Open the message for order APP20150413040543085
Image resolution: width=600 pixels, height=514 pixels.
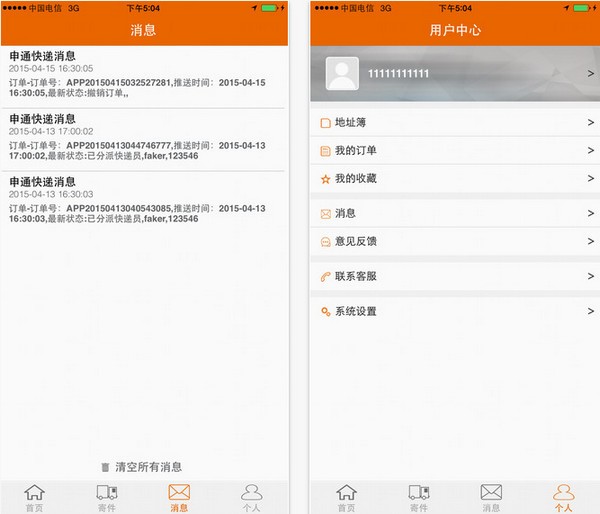[x=143, y=202]
